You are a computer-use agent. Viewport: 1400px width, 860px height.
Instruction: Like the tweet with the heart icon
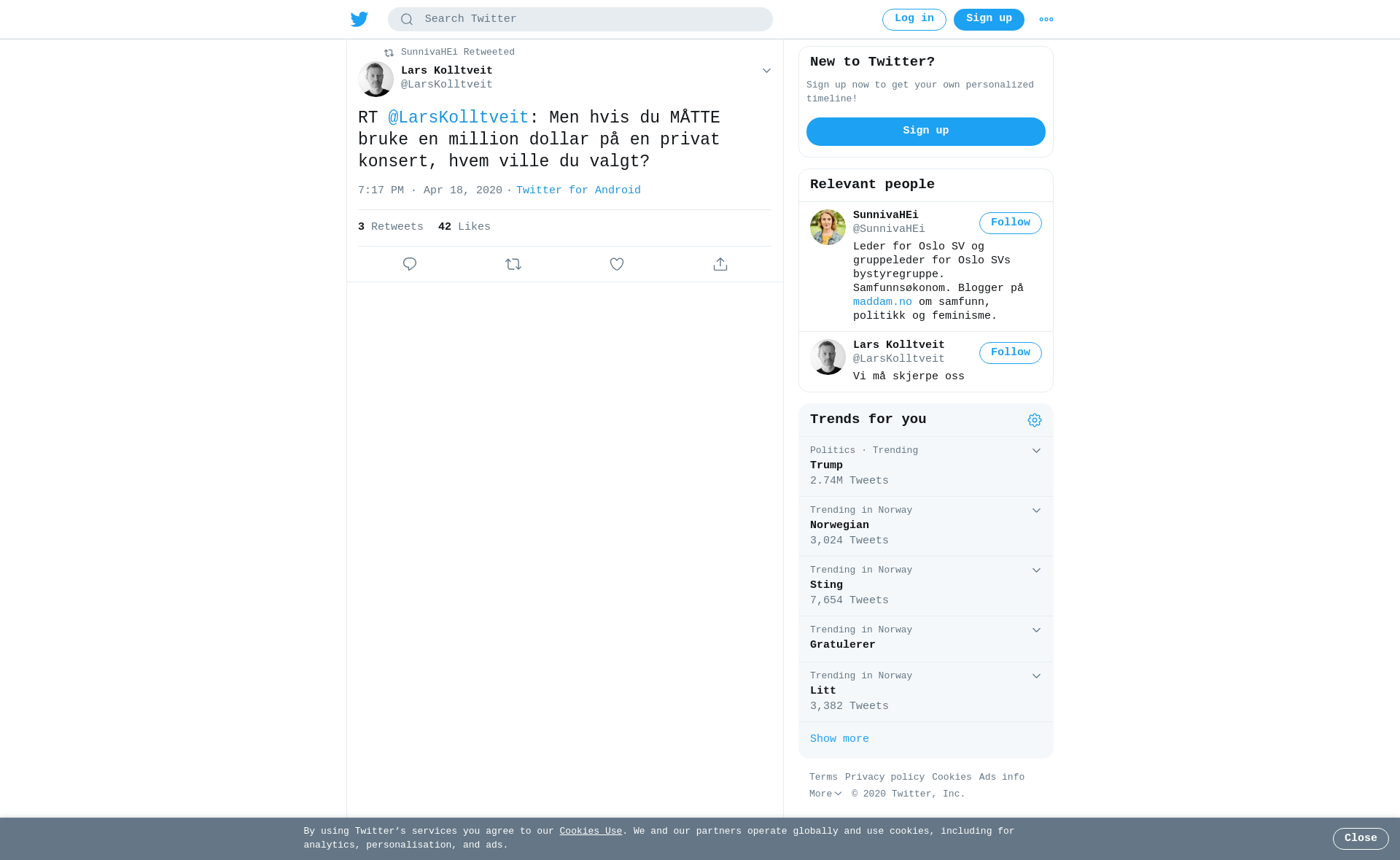click(617, 264)
